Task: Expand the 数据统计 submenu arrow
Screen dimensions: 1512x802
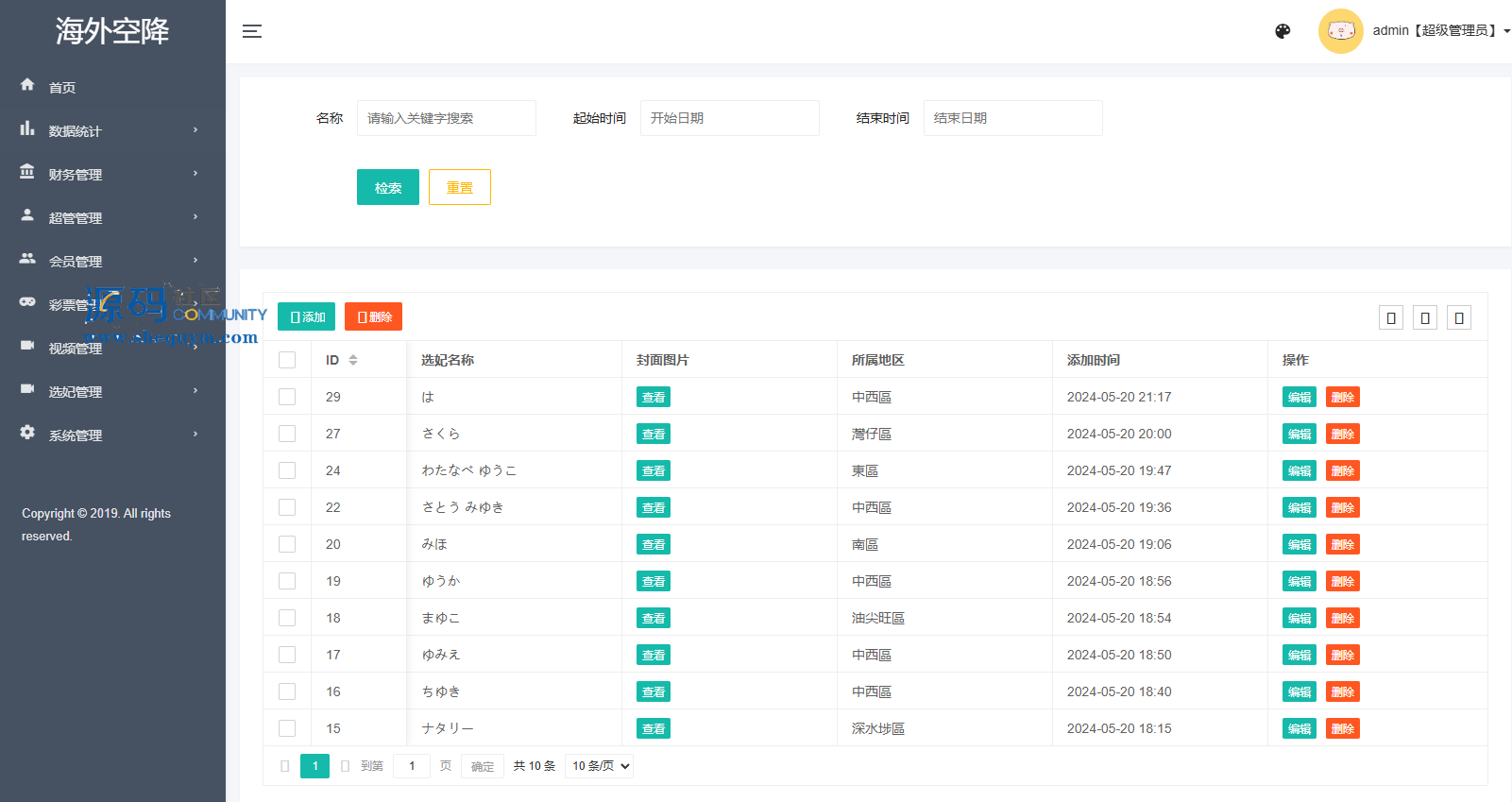Action: pyautogui.click(x=195, y=129)
